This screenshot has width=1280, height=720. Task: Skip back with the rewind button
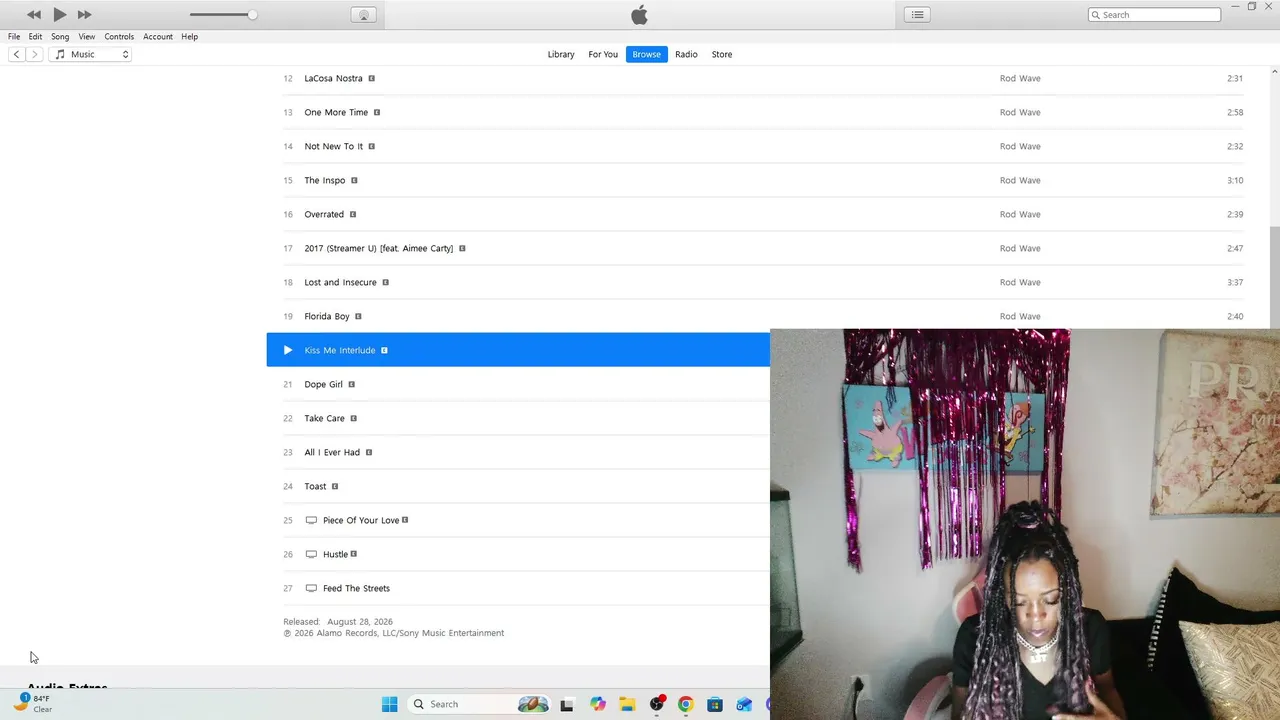point(34,14)
